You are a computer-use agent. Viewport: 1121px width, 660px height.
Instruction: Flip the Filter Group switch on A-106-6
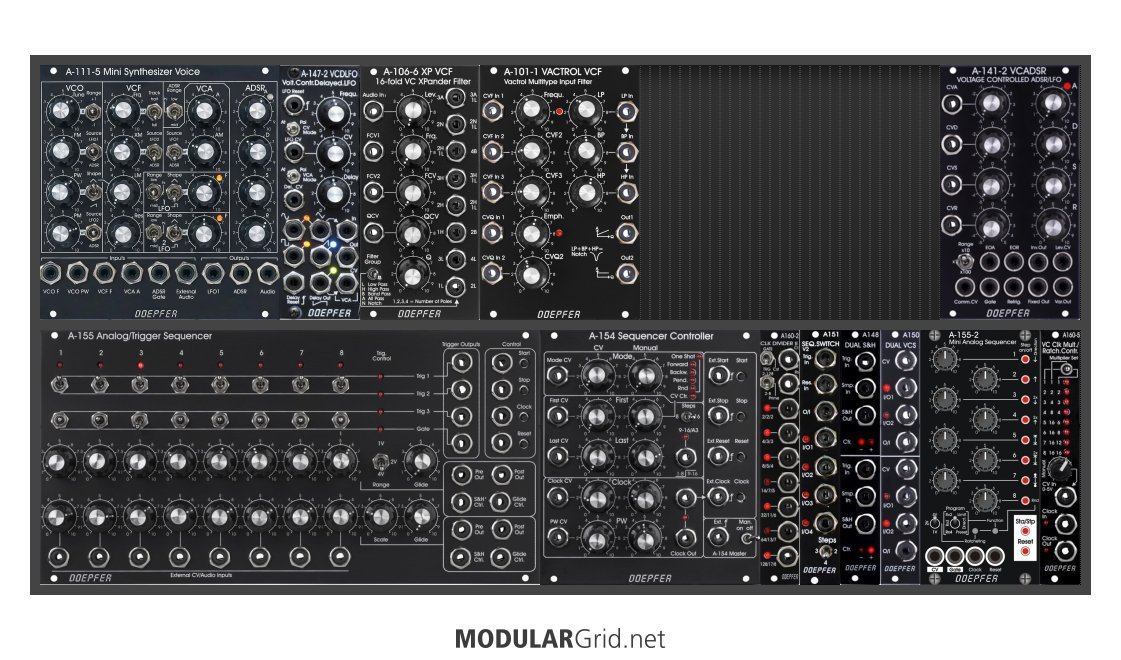pyautogui.click(x=373, y=273)
